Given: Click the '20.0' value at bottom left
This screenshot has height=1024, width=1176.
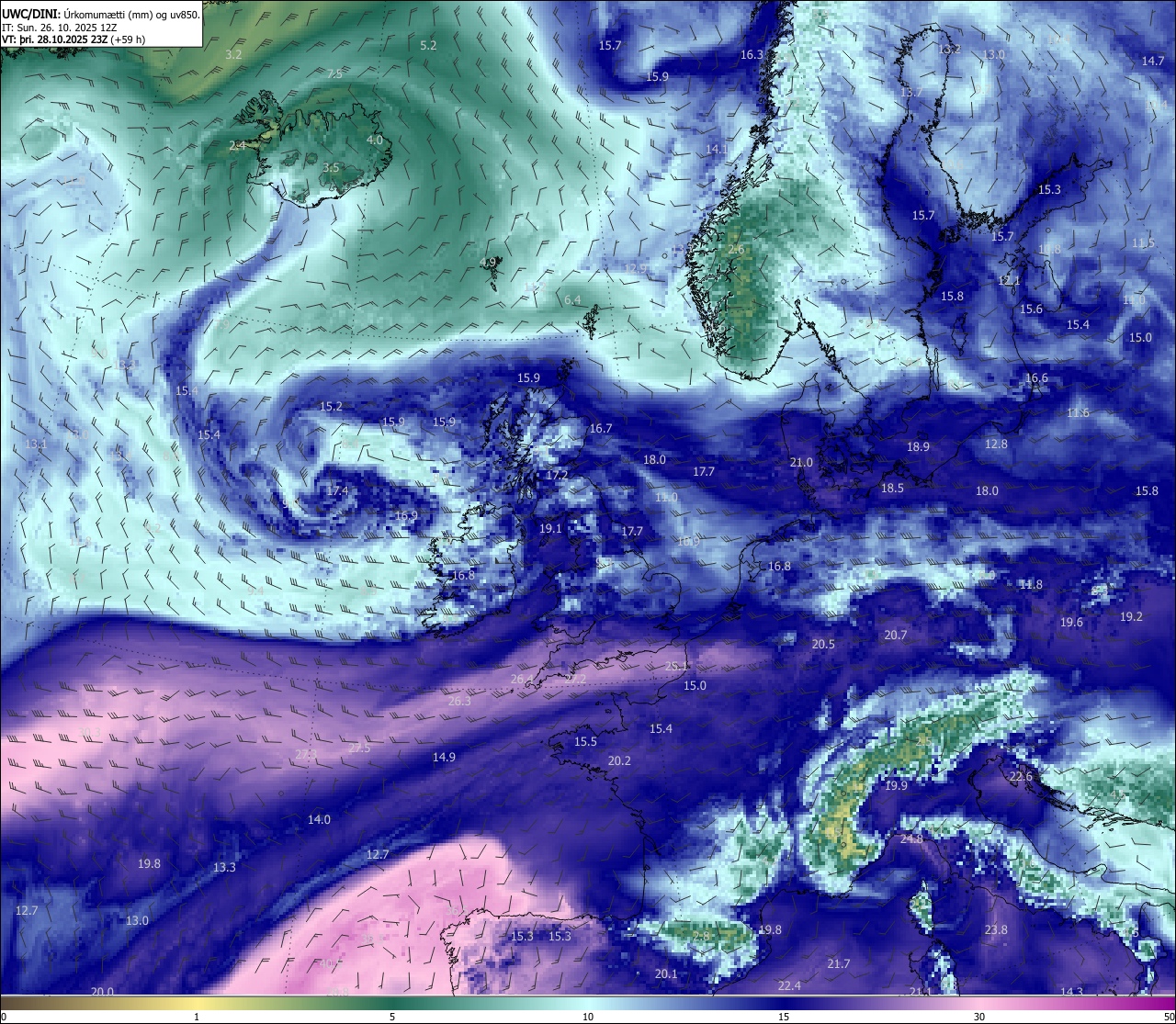Looking at the screenshot, I should pos(103,992).
